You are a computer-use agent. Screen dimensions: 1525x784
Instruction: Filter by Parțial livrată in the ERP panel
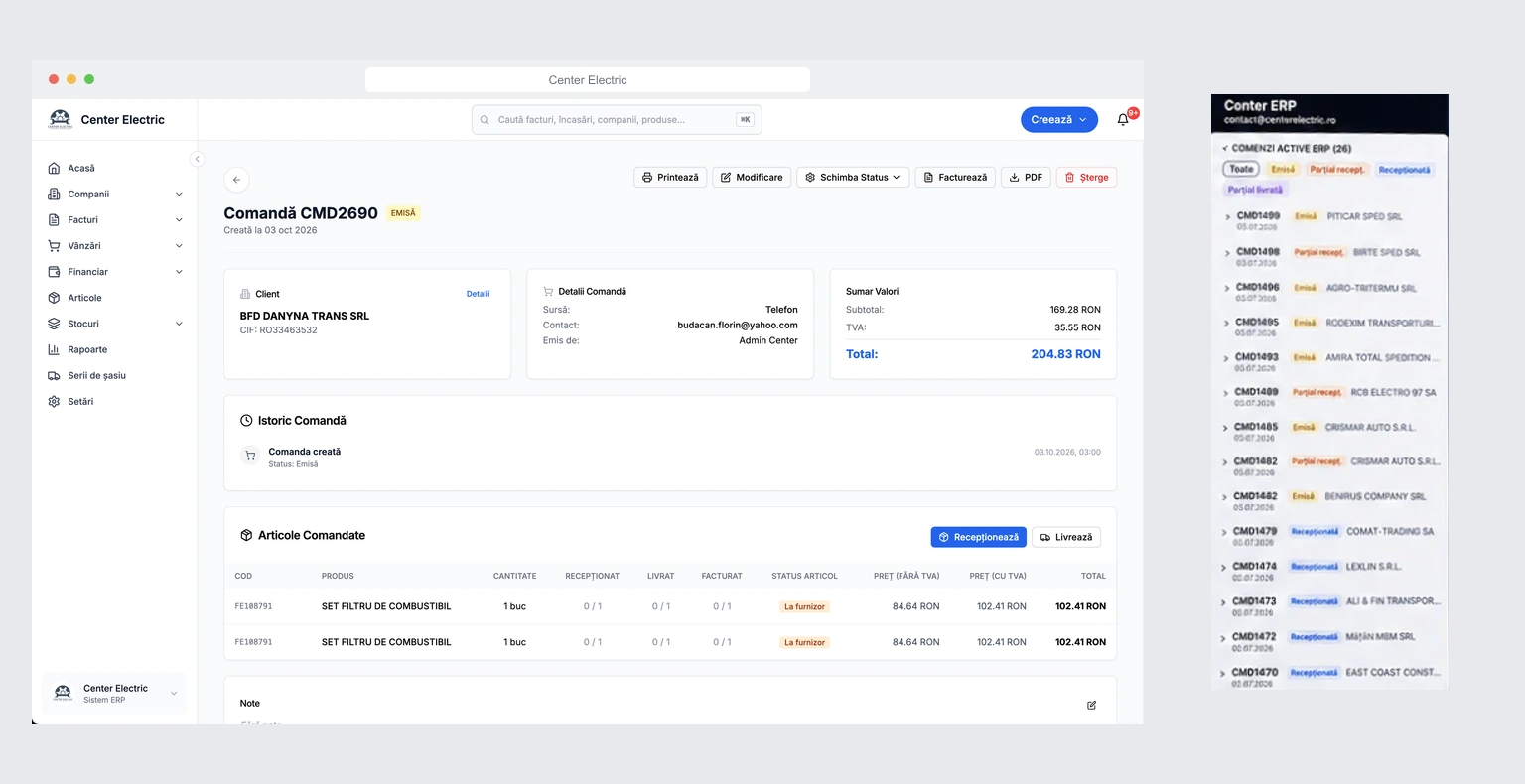[x=1255, y=190]
